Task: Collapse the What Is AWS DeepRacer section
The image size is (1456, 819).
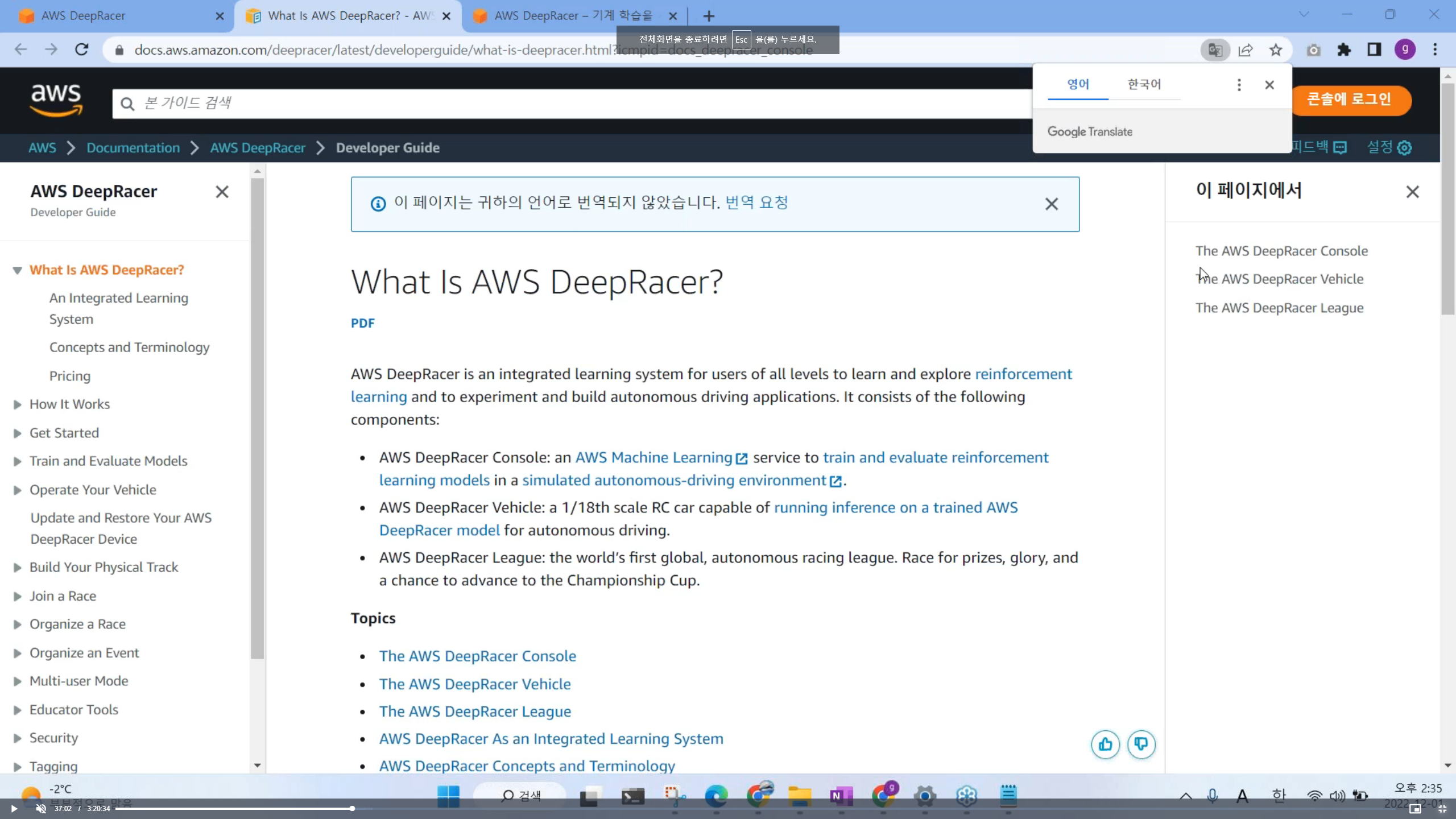Action: [x=18, y=270]
